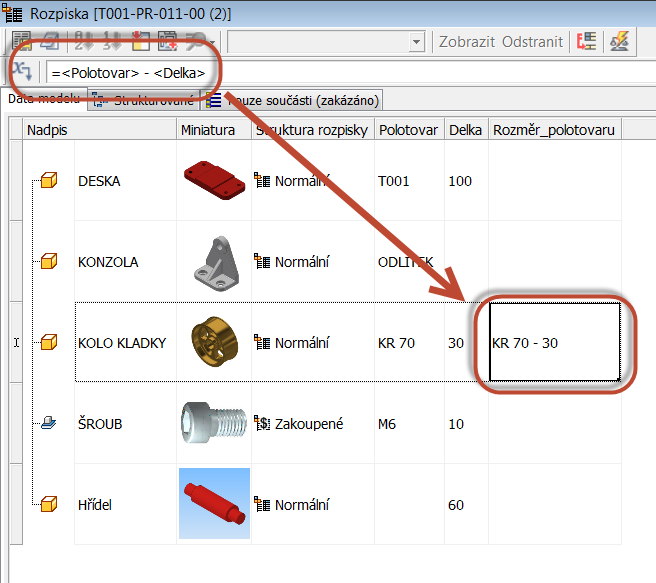This screenshot has height=583, width=656.
Task: Click the Zobrazit button
Action: coord(467,42)
